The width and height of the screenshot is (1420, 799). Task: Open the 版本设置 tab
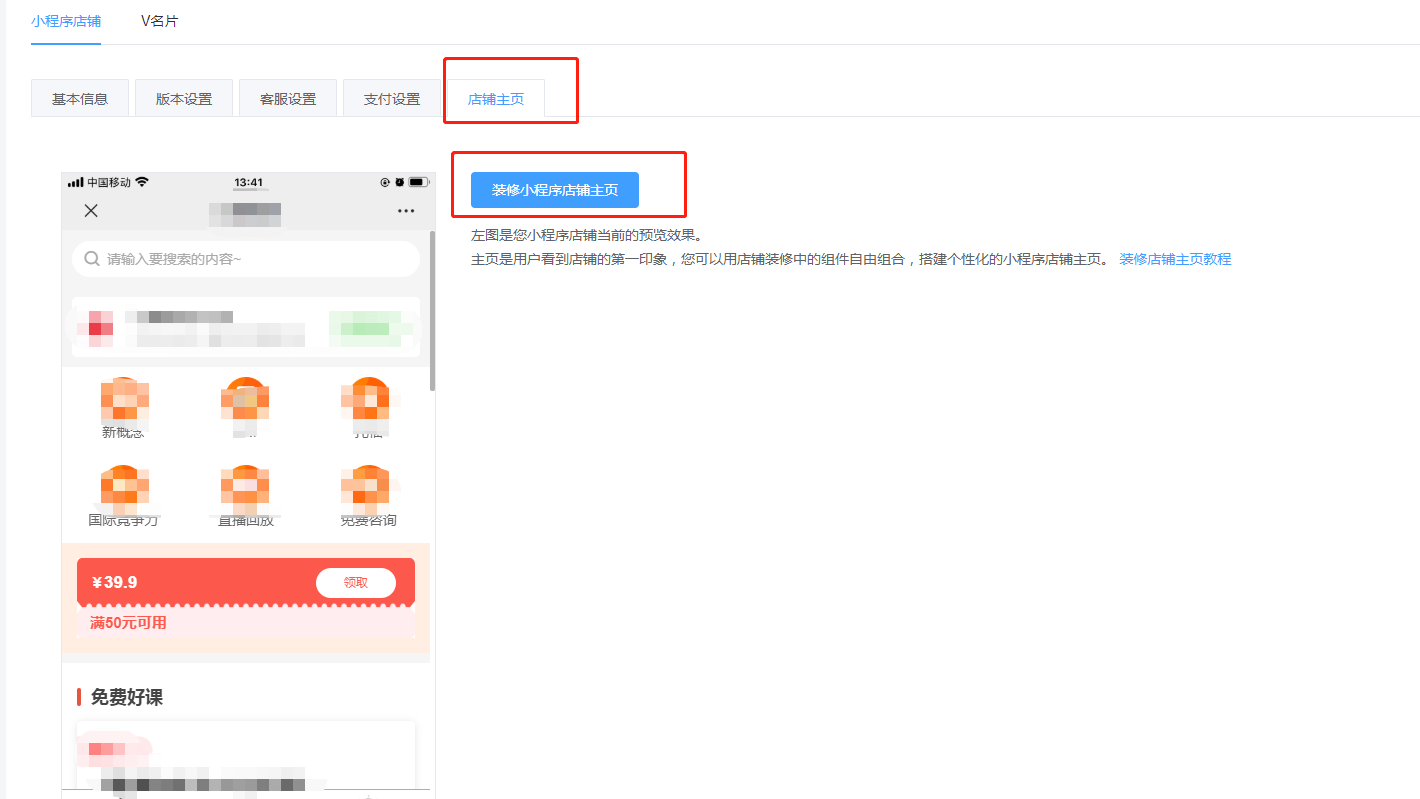[184, 99]
